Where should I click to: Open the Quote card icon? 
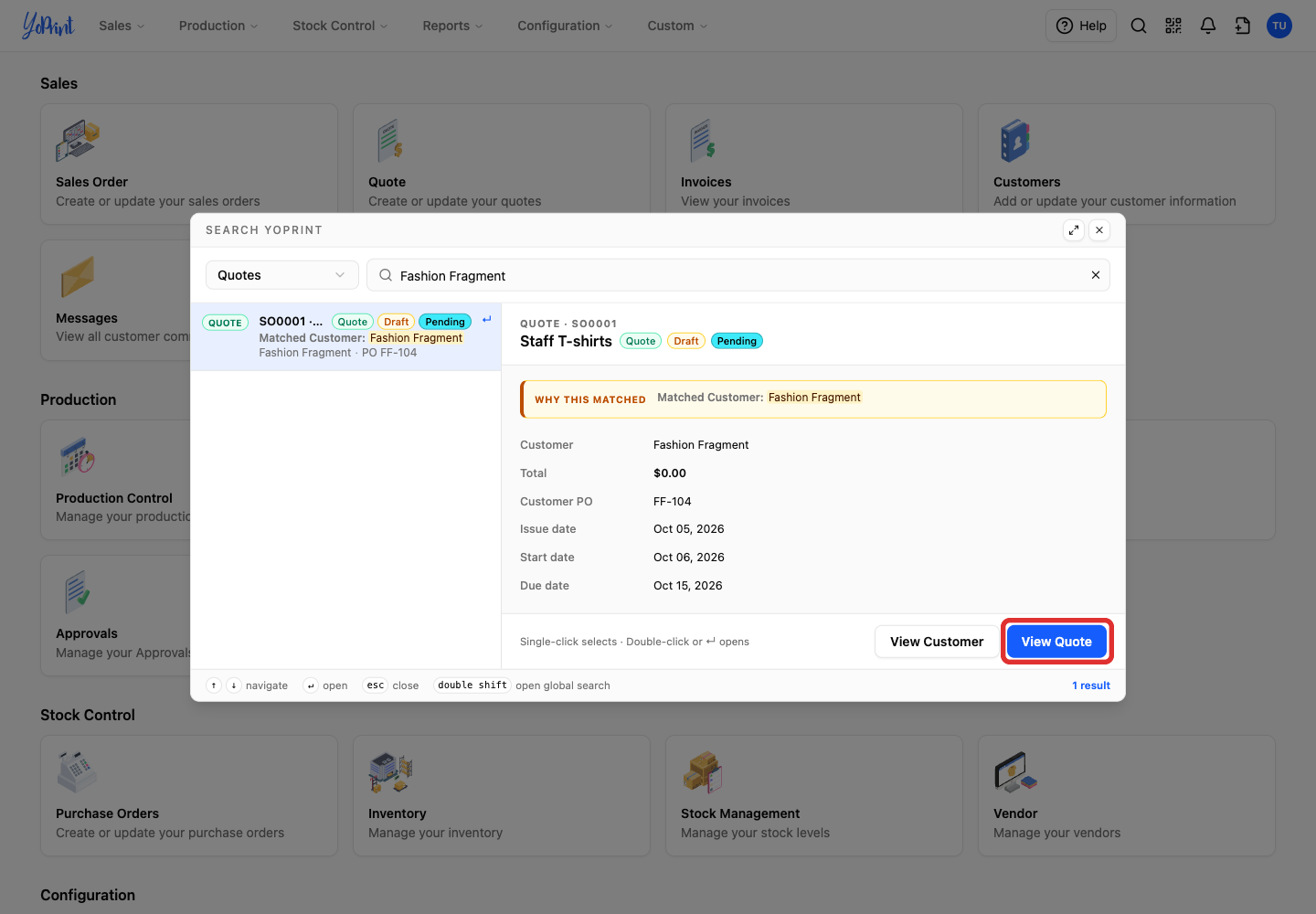click(x=390, y=141)
